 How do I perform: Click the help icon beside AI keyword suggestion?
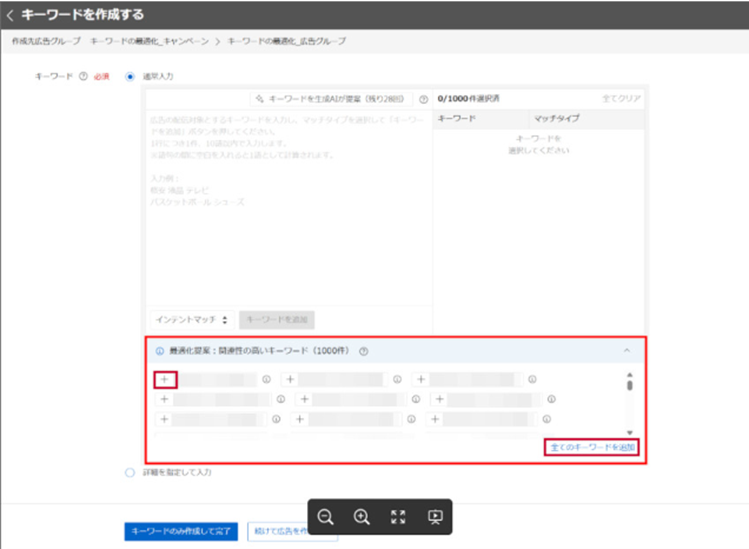click(423, 100)
